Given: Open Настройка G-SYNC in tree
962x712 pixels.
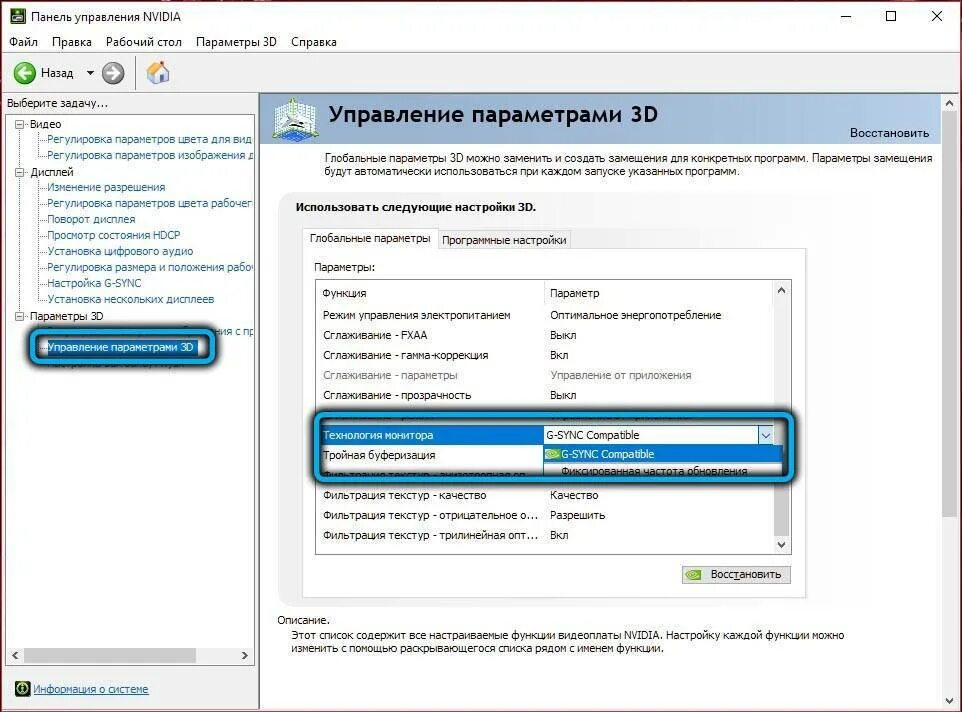Looking at the screenshot, I should [x=94, y=283].
